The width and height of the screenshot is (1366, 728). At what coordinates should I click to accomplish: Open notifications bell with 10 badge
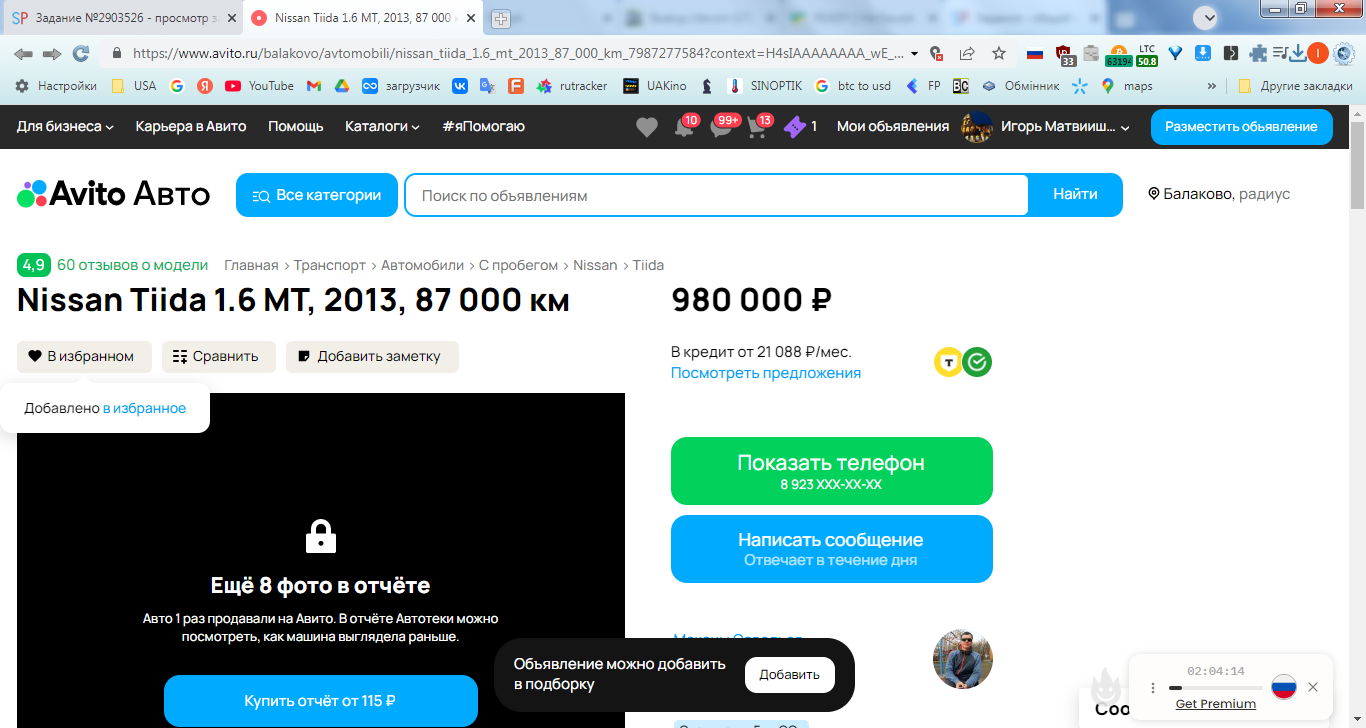684,127
